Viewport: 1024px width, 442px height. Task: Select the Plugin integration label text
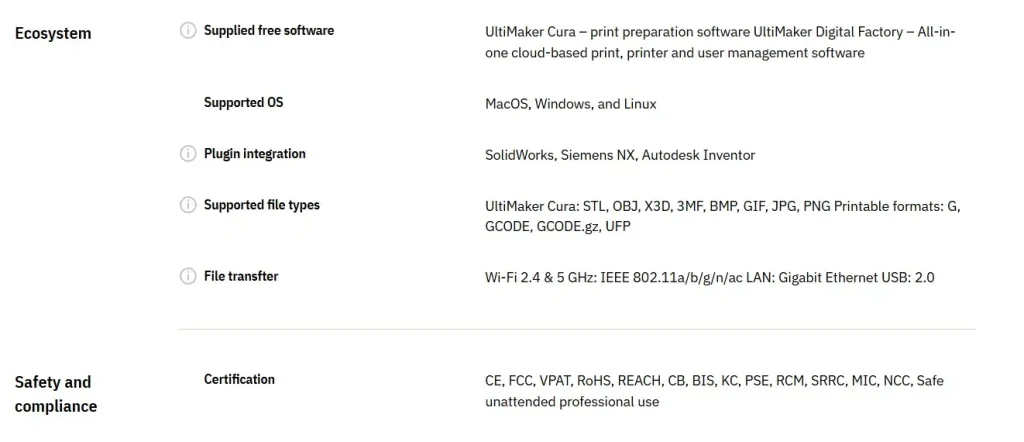pyautogui.click(x=254, y=154)
